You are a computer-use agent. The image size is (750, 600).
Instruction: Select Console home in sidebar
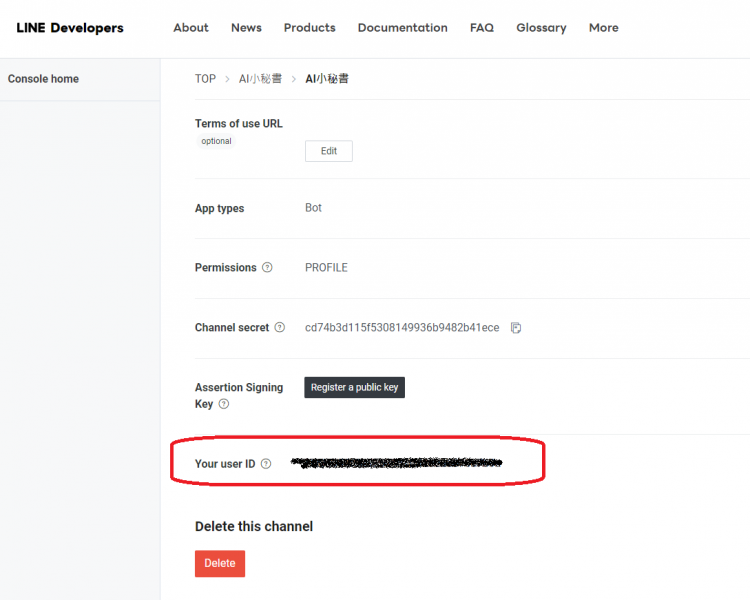(x=43, y=79)
